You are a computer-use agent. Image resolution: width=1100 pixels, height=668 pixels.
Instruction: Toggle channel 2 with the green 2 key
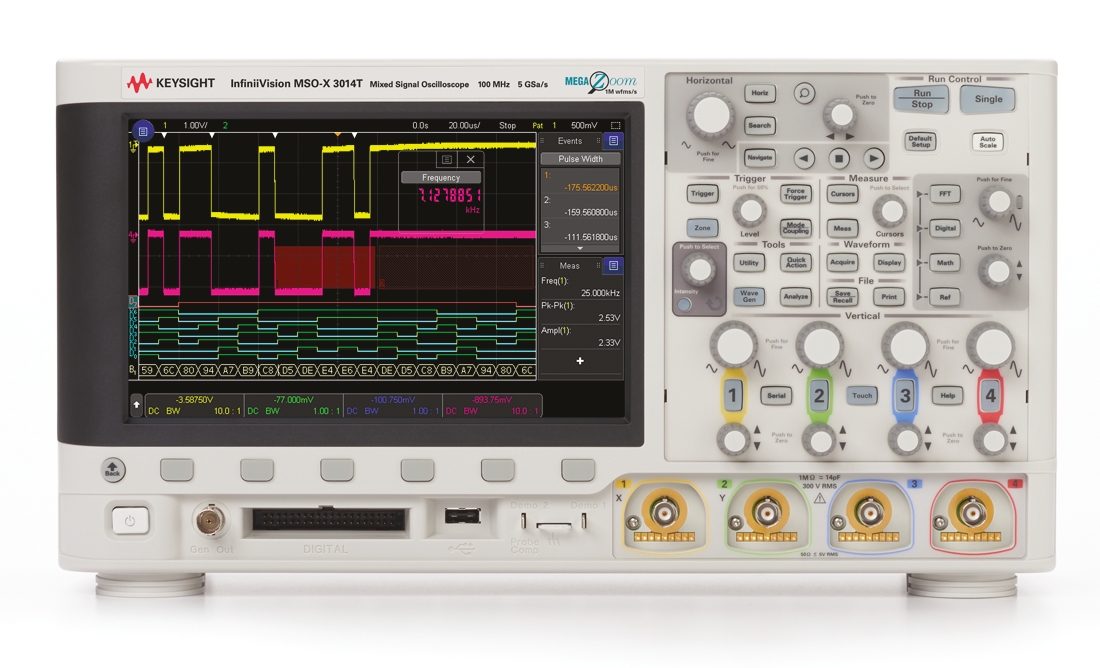click(x=819, y=396)
